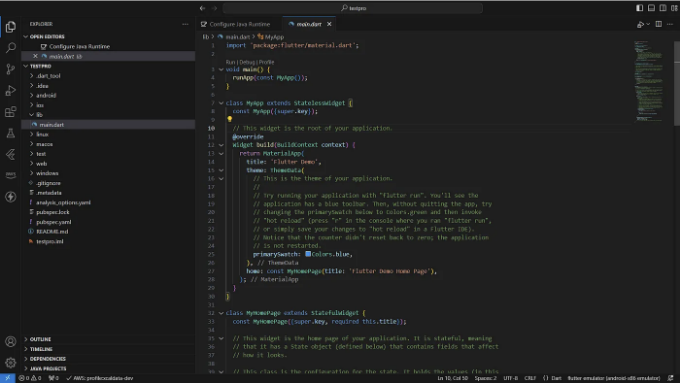Click the minimap code overview

coord(649,82)
